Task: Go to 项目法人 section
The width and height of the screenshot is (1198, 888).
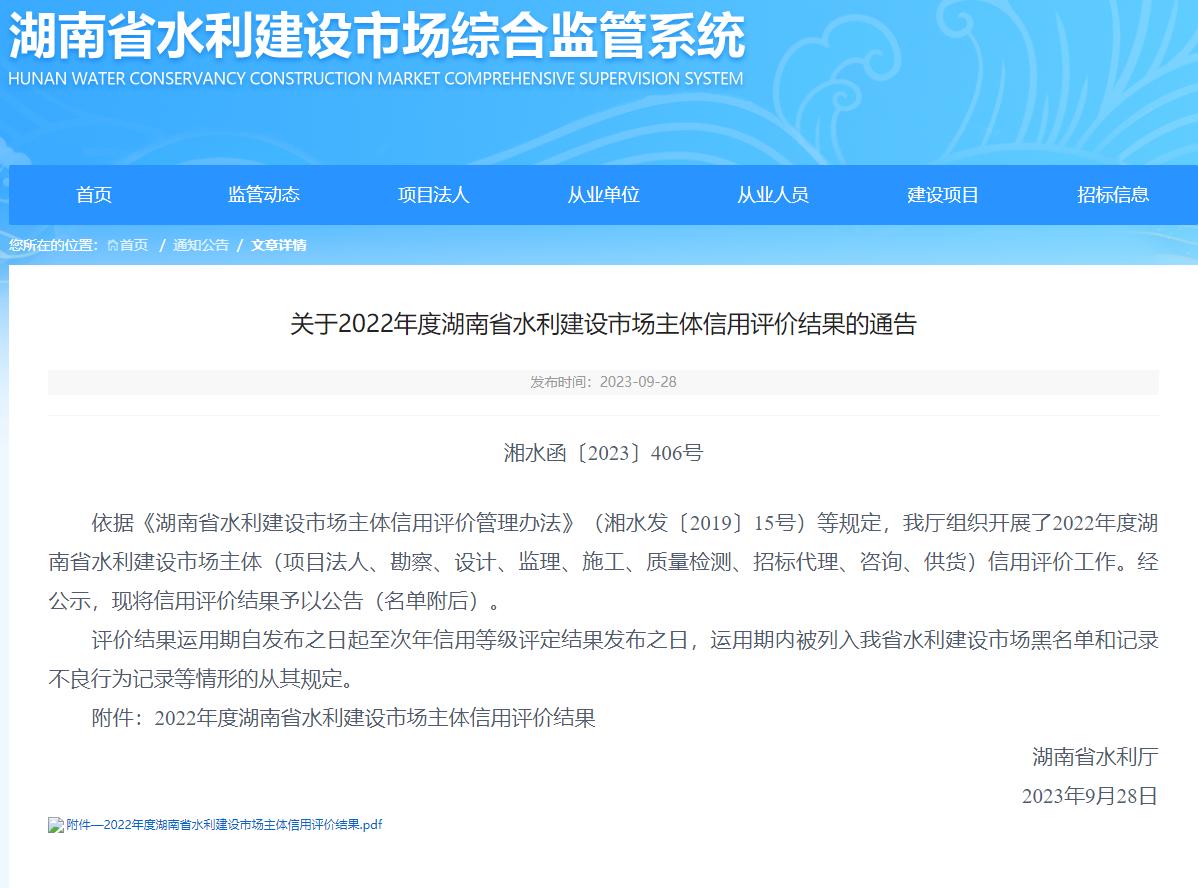Action: (433, 195)
